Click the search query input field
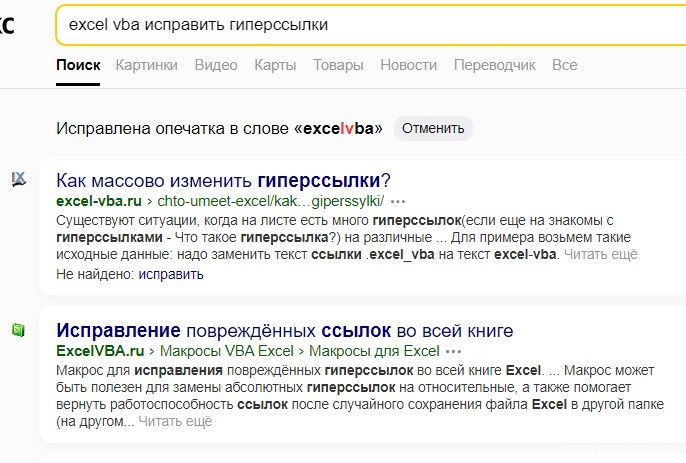The image size is (686, 463). pos(371,25)
